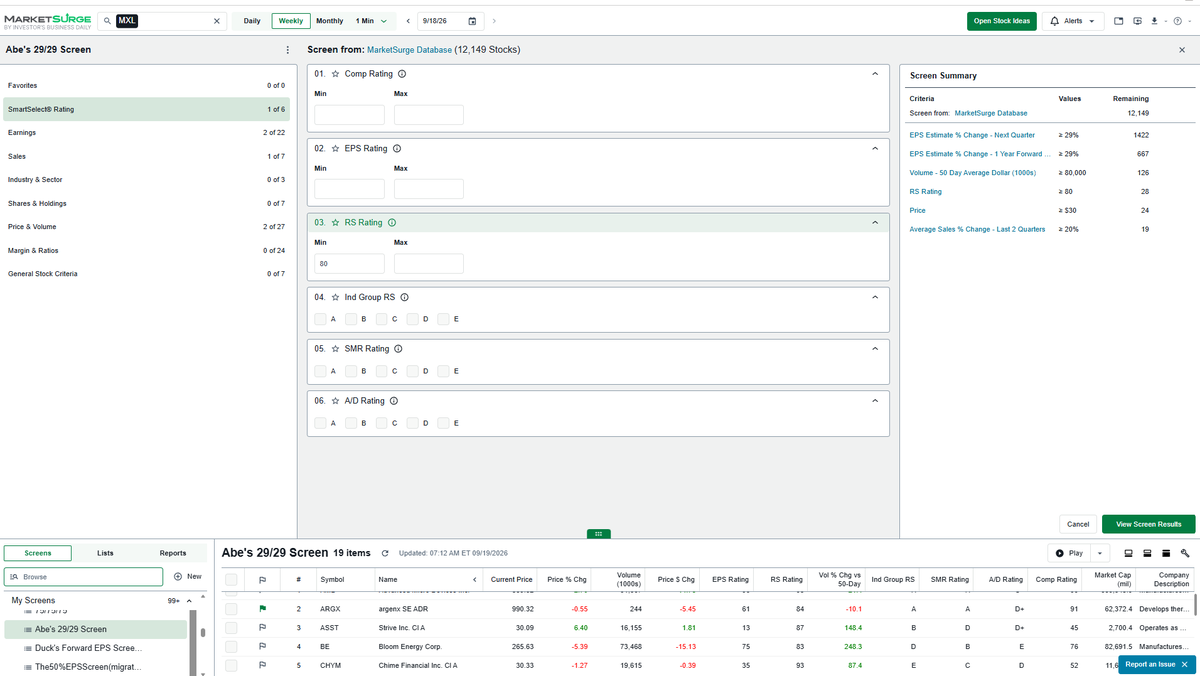Click the green panel resize handle

tap(597, 534)
